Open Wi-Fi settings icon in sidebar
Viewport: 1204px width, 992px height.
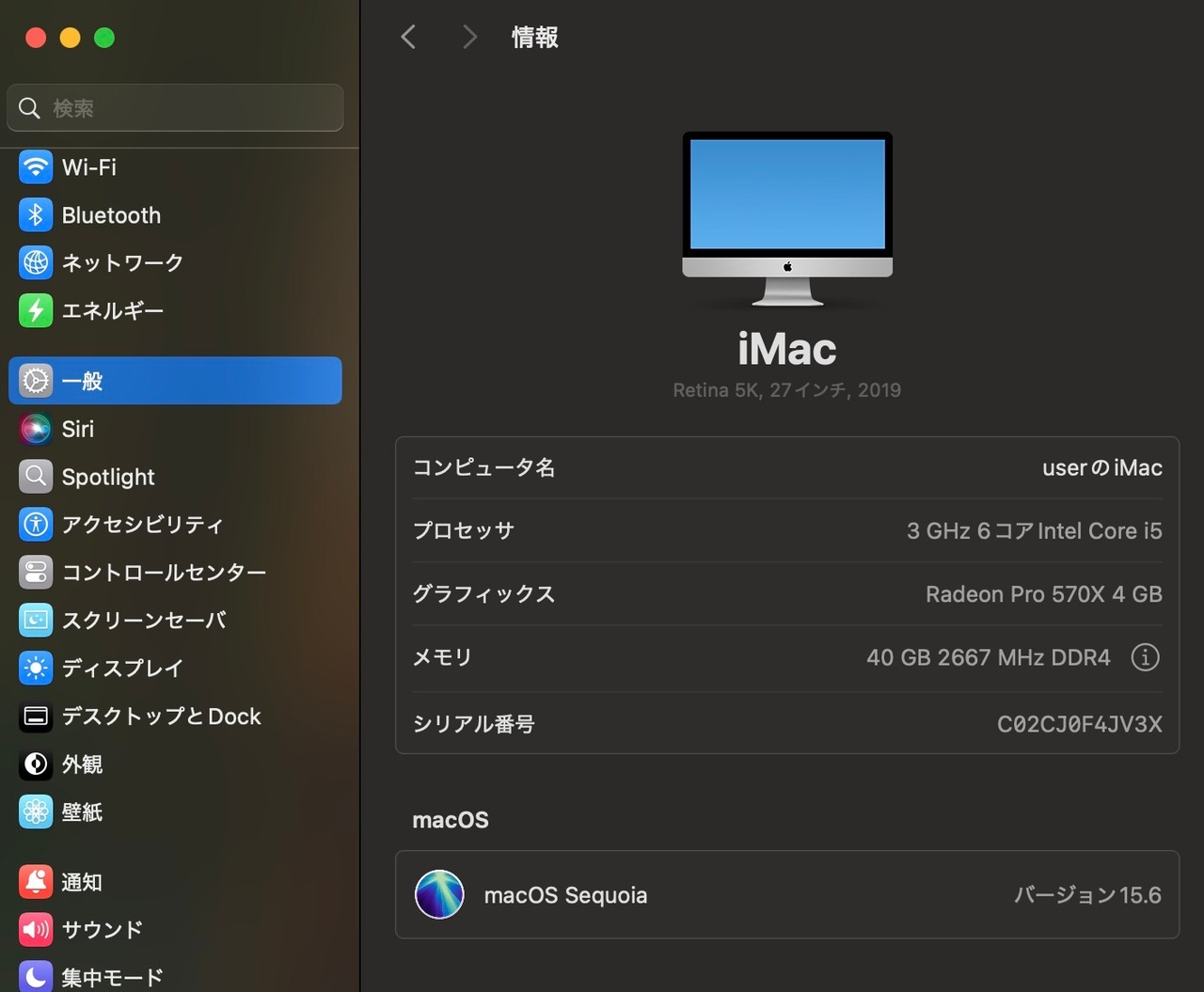click(36, 167)
